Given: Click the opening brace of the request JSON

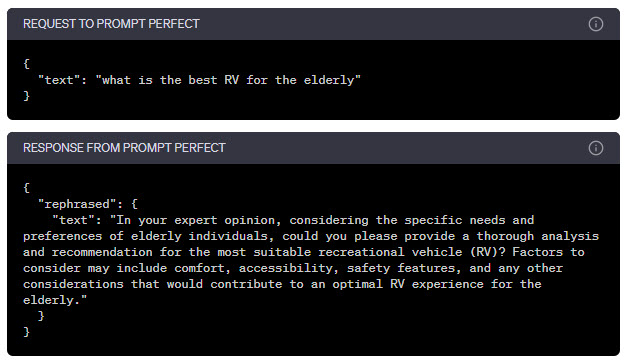Looking at the screenshot, I should (26, 63).
